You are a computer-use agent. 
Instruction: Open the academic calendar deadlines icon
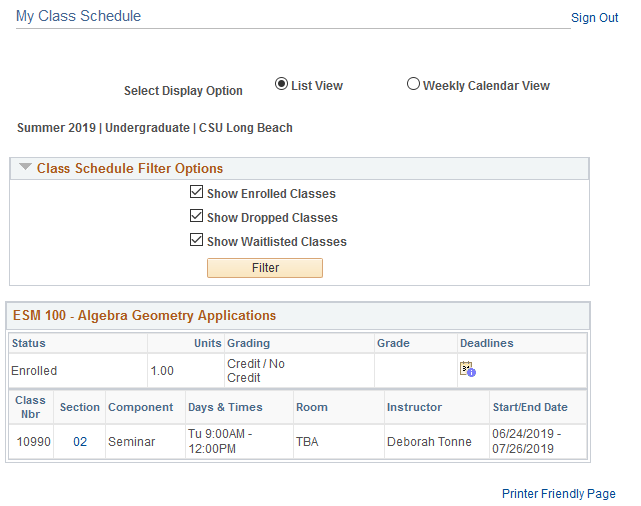[467, 369]
